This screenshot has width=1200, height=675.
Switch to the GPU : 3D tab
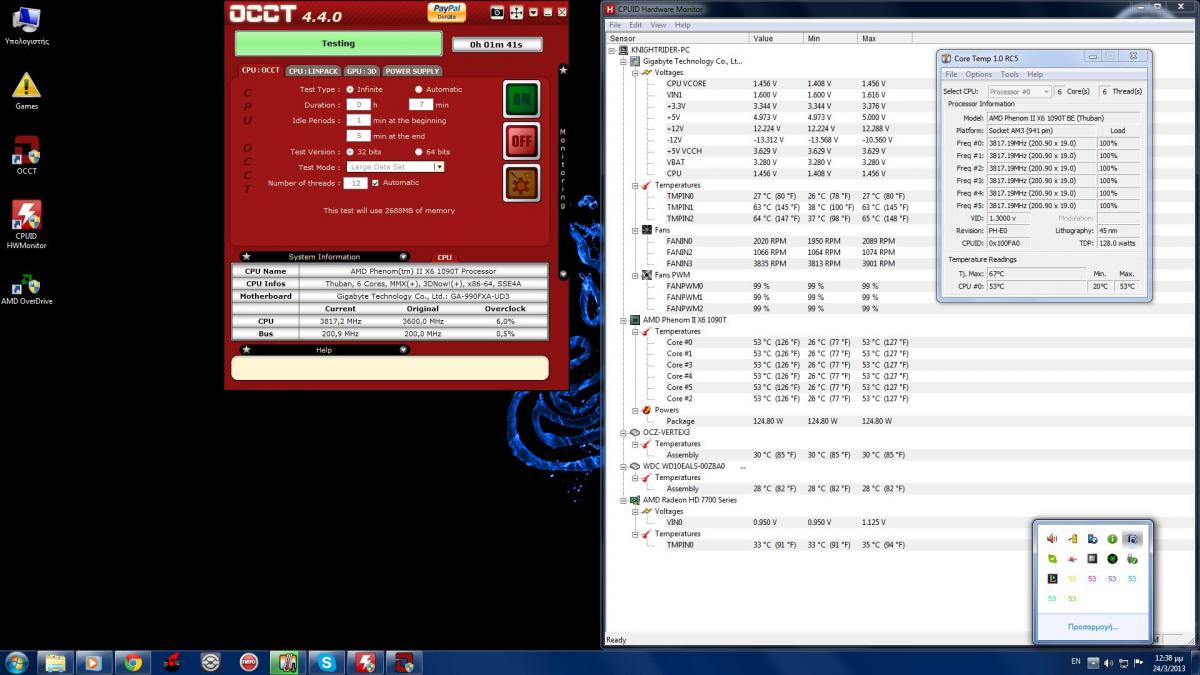point(361,71)
